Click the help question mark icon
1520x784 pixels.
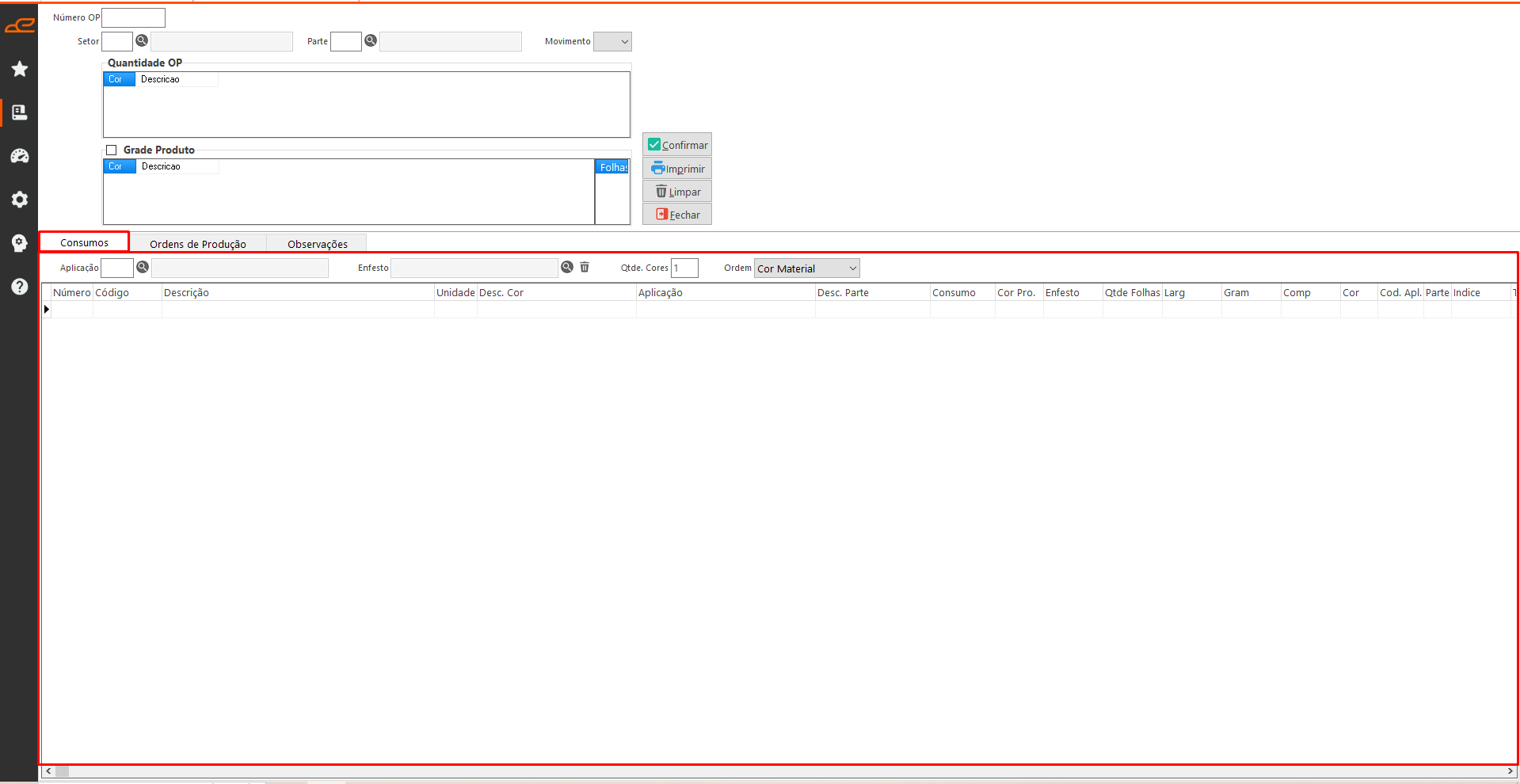tap(20, 287)
